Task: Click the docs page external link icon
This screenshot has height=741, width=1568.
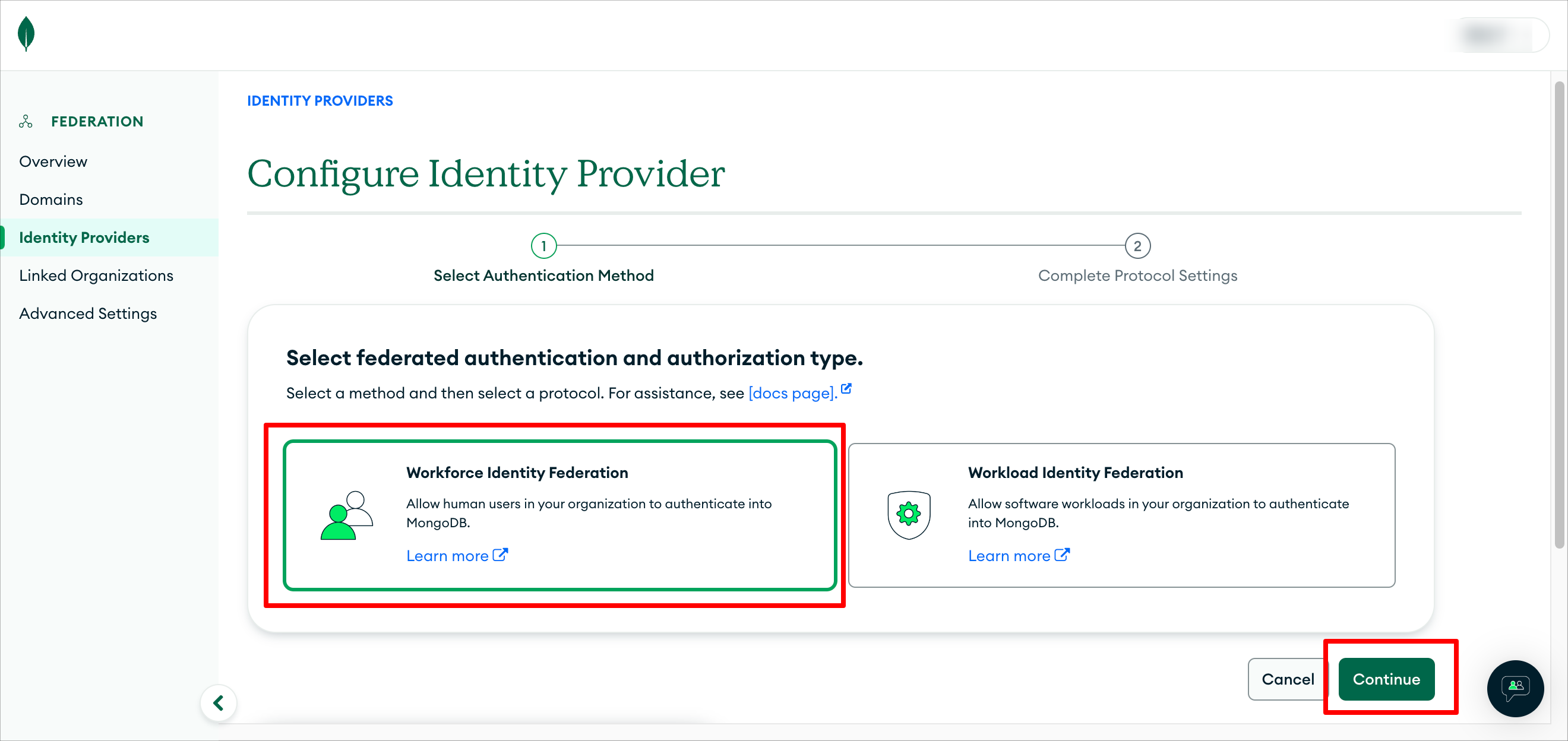Action: pyautogui.click(x=846, y=389)
